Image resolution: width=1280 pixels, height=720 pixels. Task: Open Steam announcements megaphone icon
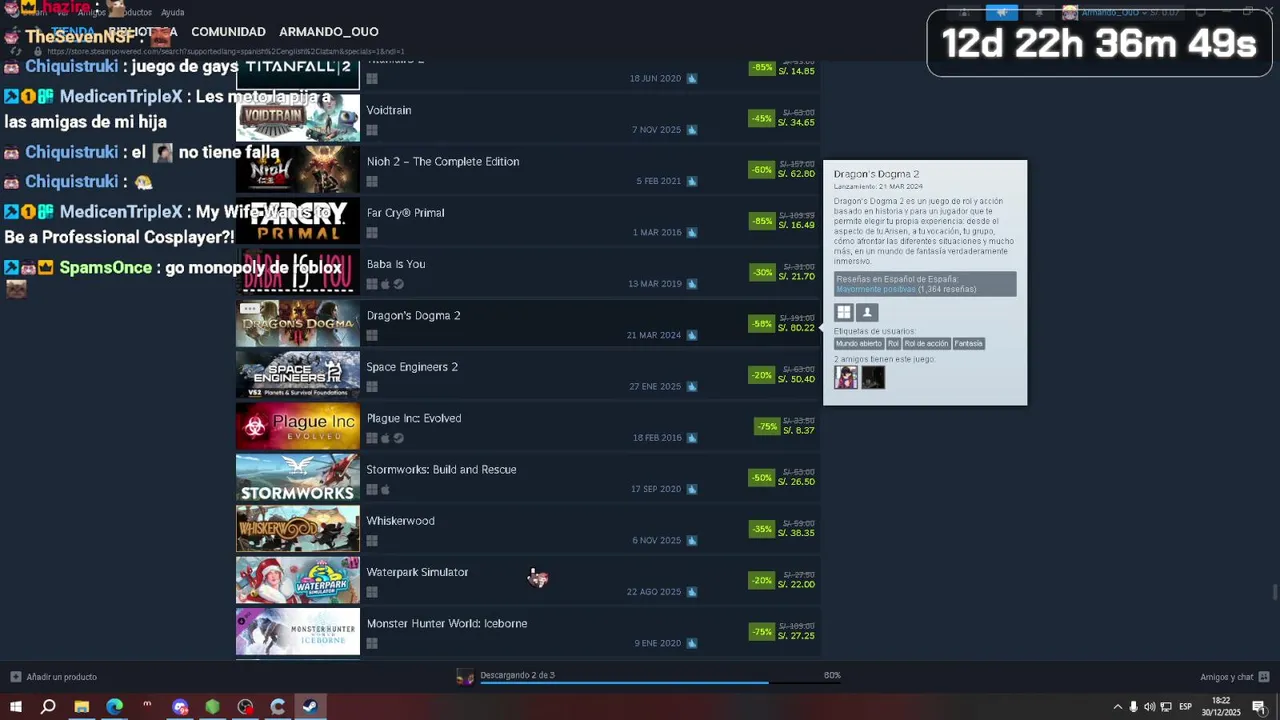point(1001,12)
